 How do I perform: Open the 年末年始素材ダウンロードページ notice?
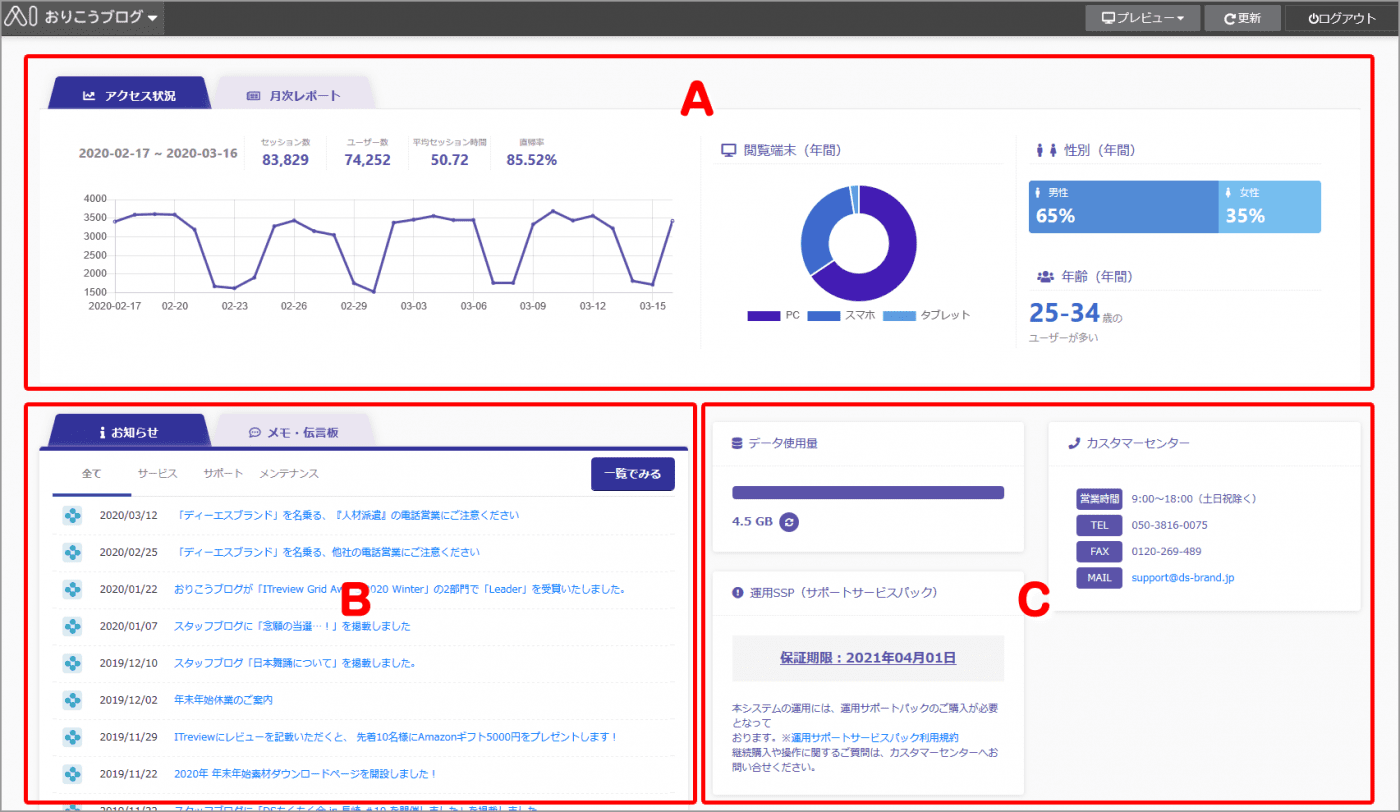click(x=306, y=774)
